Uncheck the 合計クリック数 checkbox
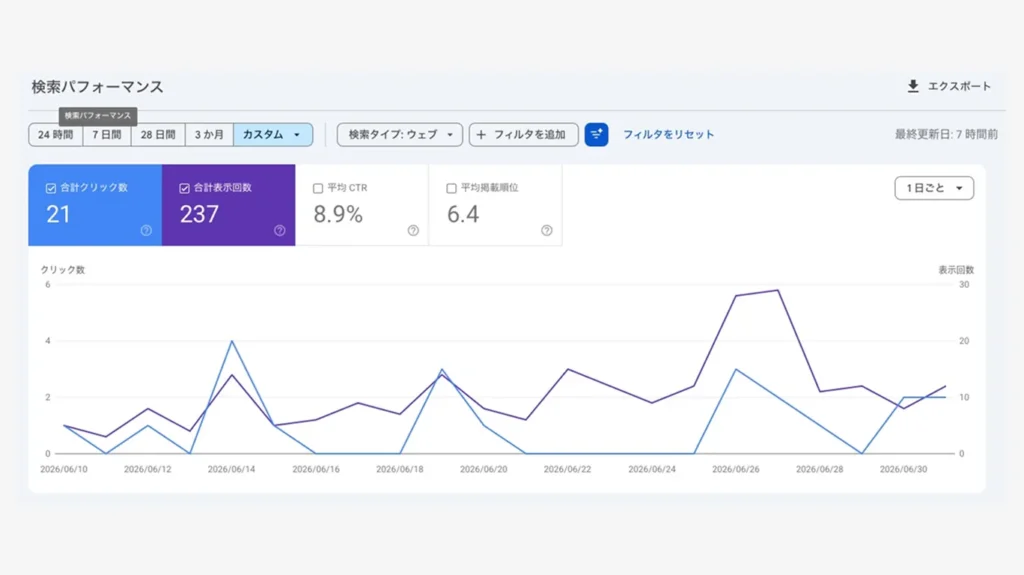Screen dimensions: 1024x575 (x=51, y=188)
